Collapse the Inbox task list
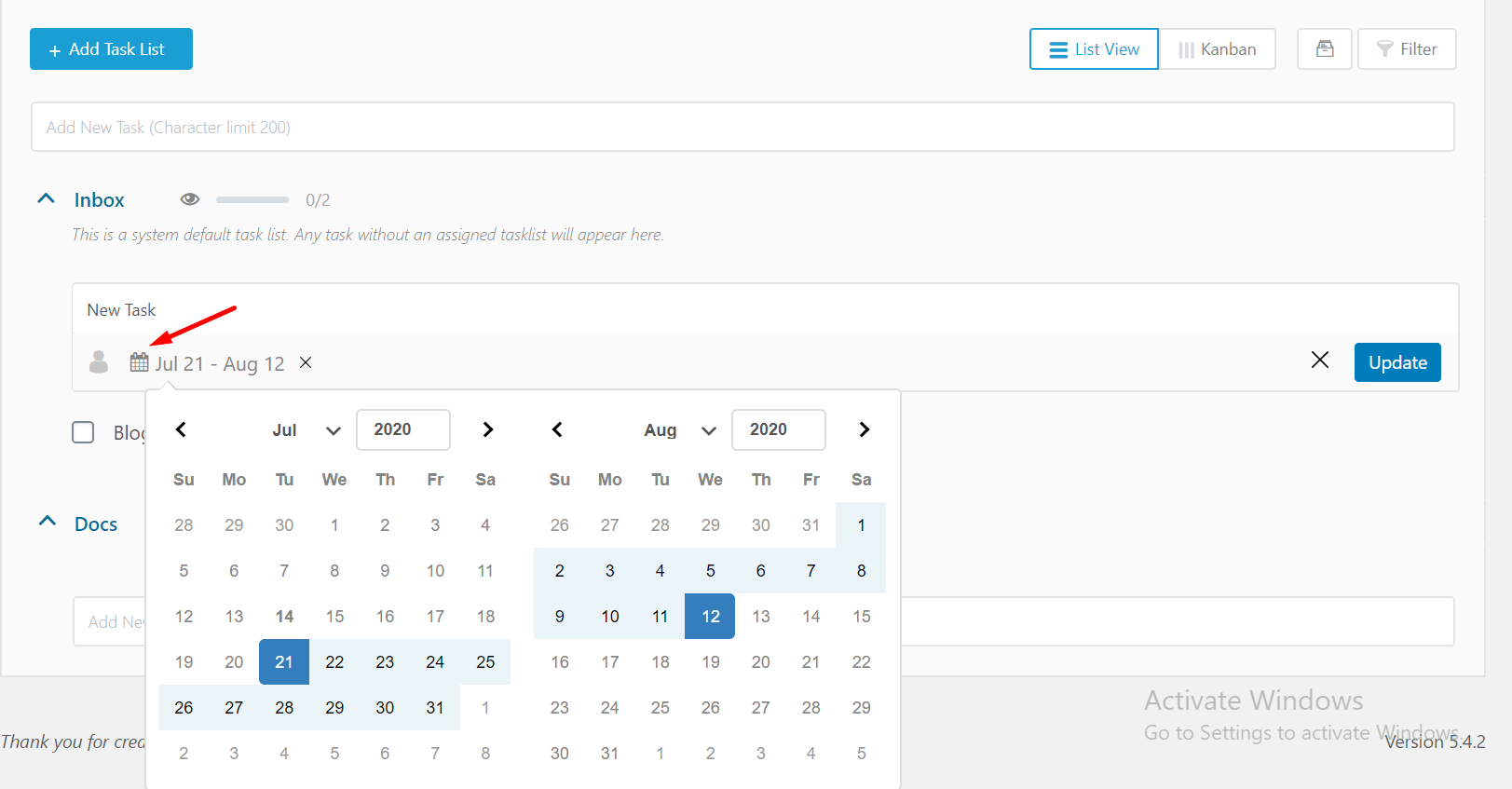This screenshot has width=1512, height=789. 46,198
